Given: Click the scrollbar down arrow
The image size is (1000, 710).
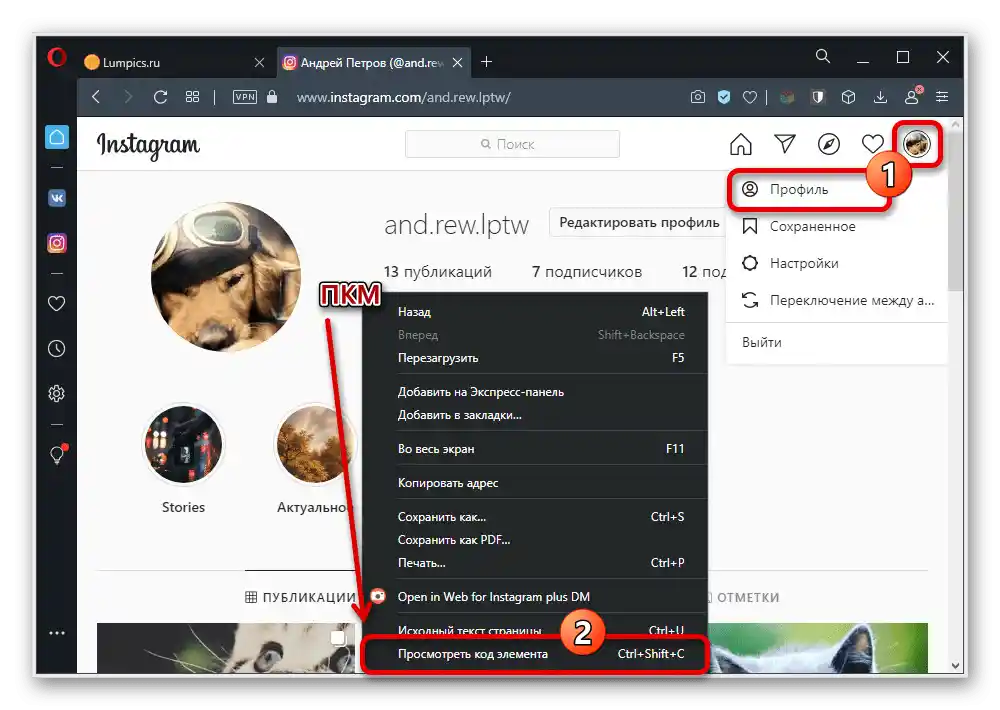Looking at the screenshot, I should (955, 665).
